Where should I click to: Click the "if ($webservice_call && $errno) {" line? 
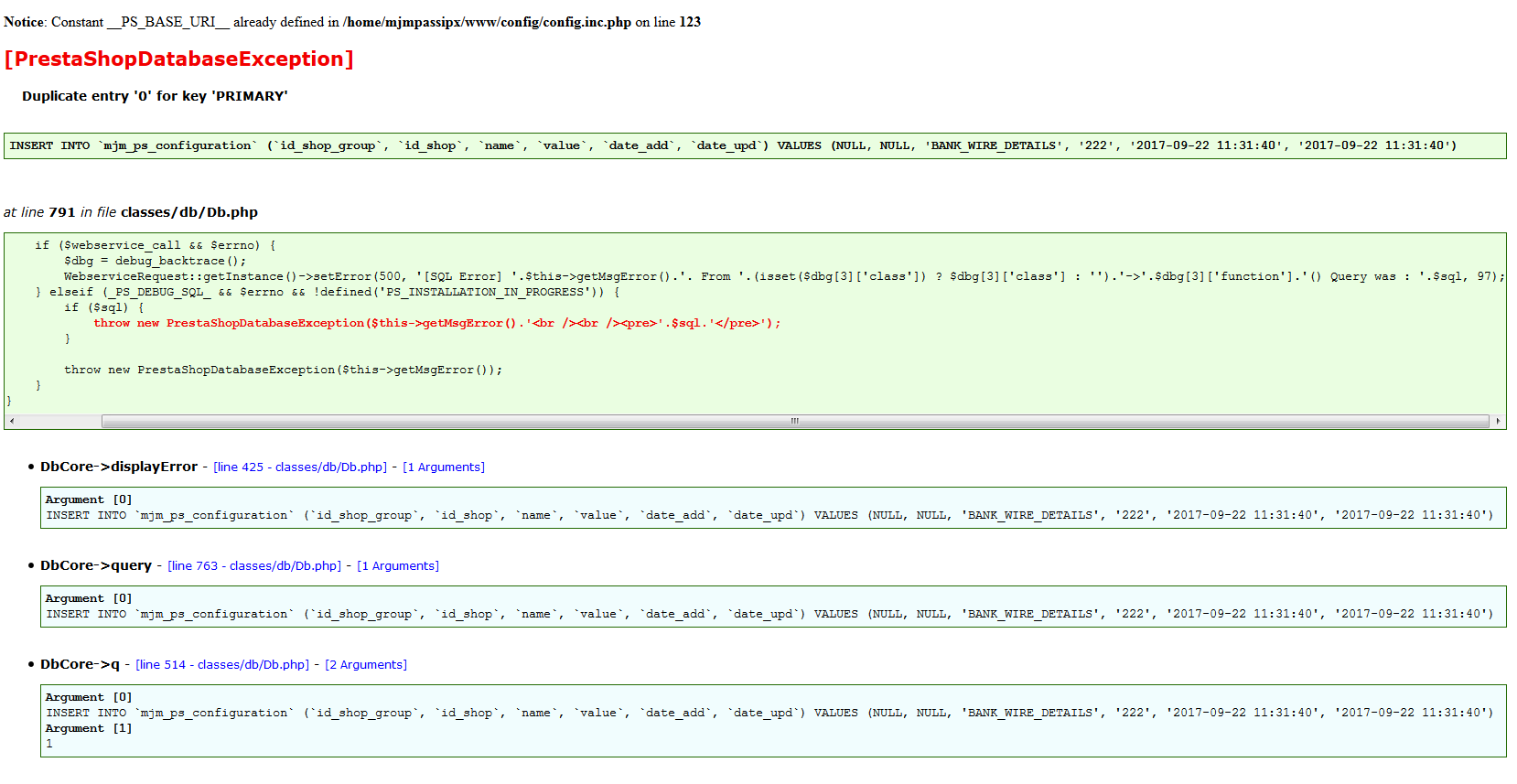click(156, 245)
